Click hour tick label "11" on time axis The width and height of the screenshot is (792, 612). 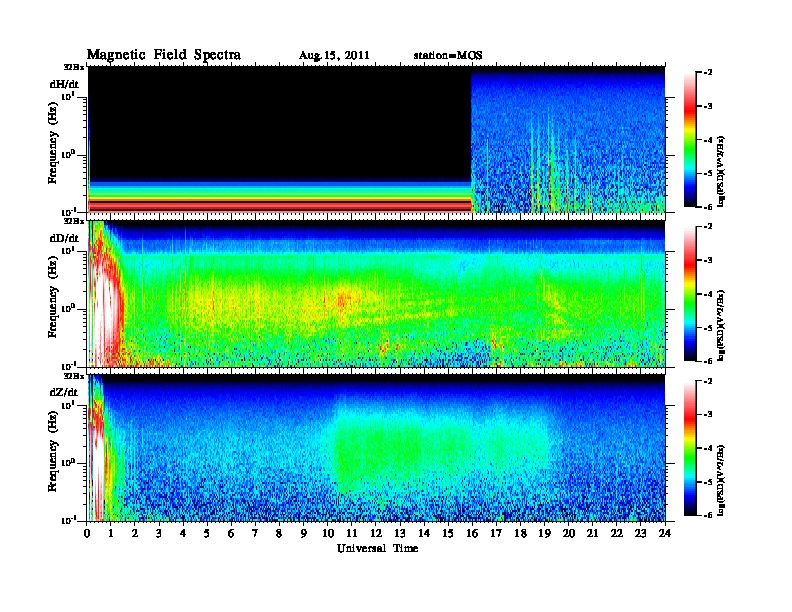352,534
